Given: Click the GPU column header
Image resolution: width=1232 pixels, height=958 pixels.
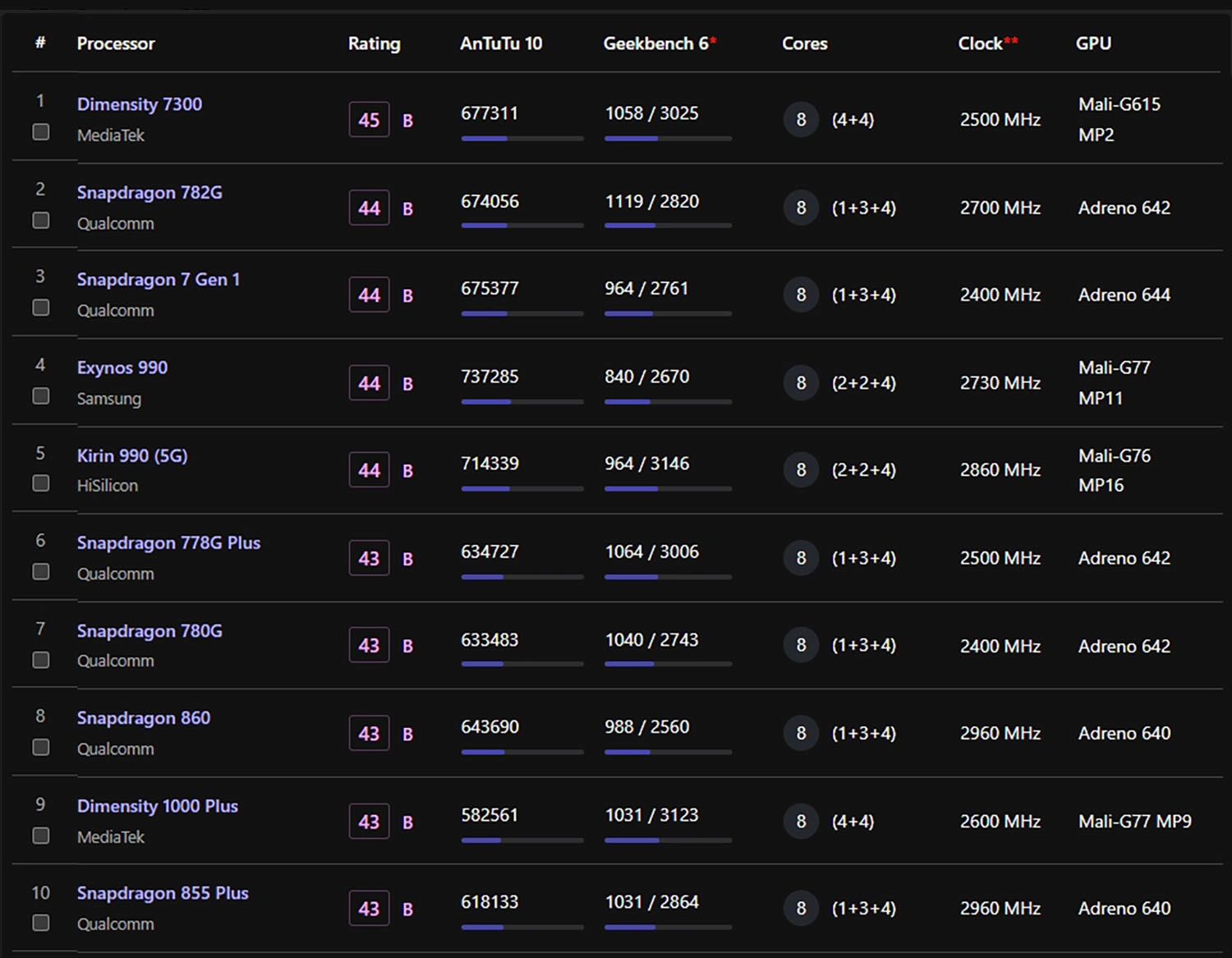Looking at the screenshot, I should tap(1094, 44).
